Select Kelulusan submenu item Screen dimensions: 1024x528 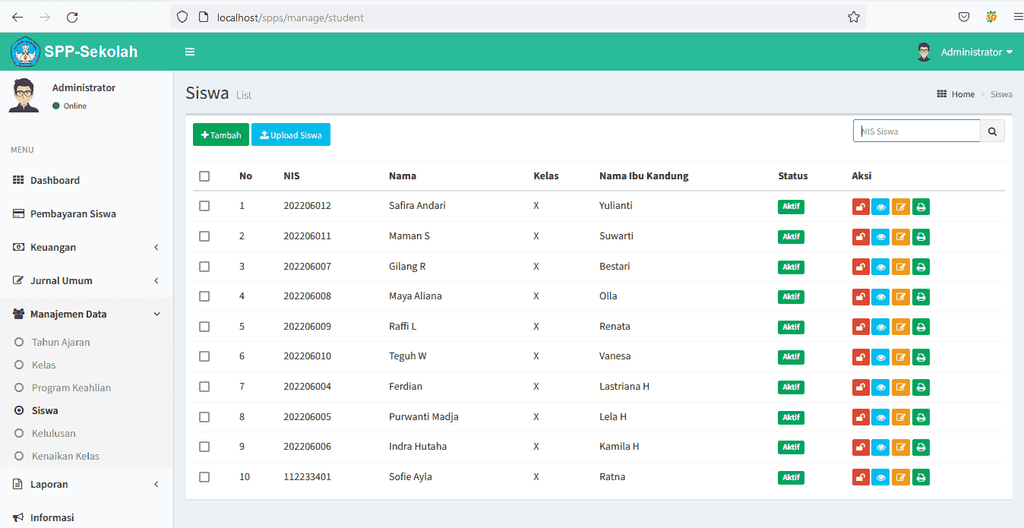[54, 433]
